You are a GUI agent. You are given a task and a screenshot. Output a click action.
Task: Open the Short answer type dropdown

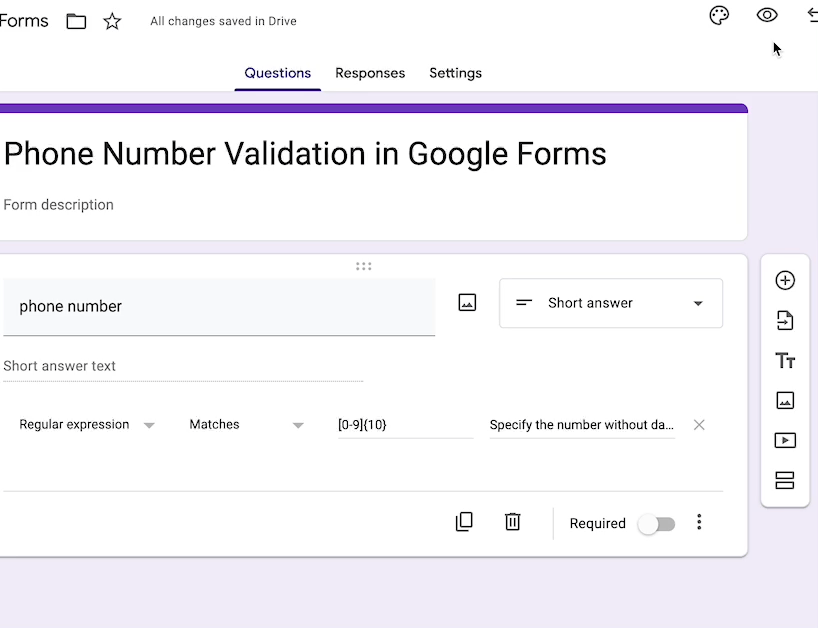(611, 303)
